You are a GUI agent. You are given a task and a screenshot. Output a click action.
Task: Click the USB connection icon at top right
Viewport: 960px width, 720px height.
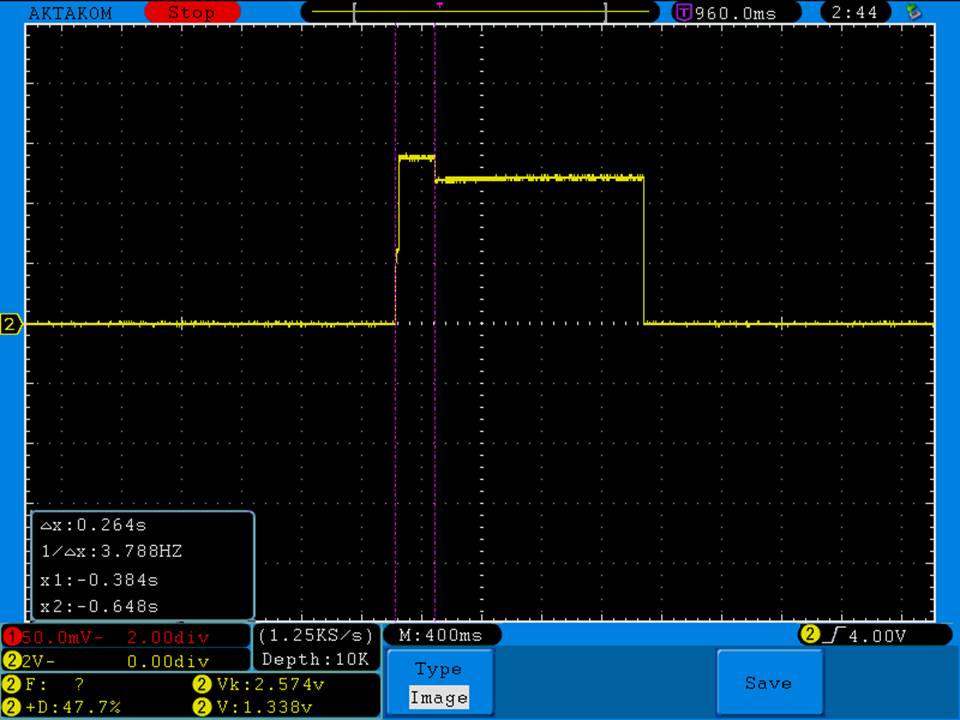[912, 13]
